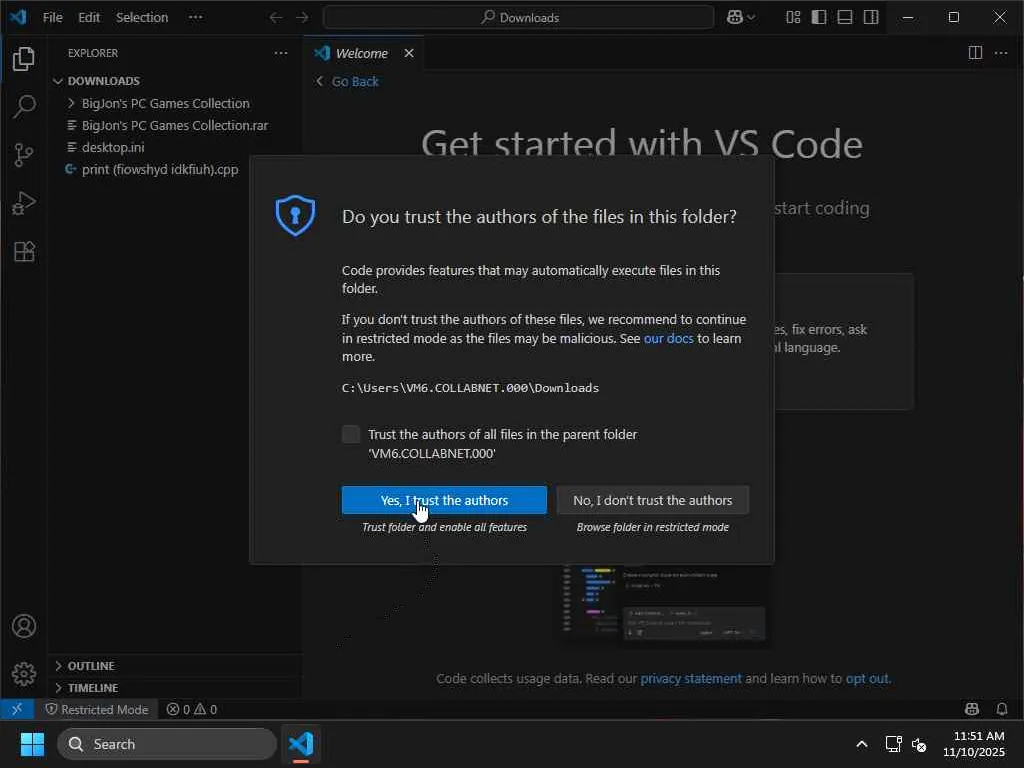Toggle the primary side bar

pos(819,18)
